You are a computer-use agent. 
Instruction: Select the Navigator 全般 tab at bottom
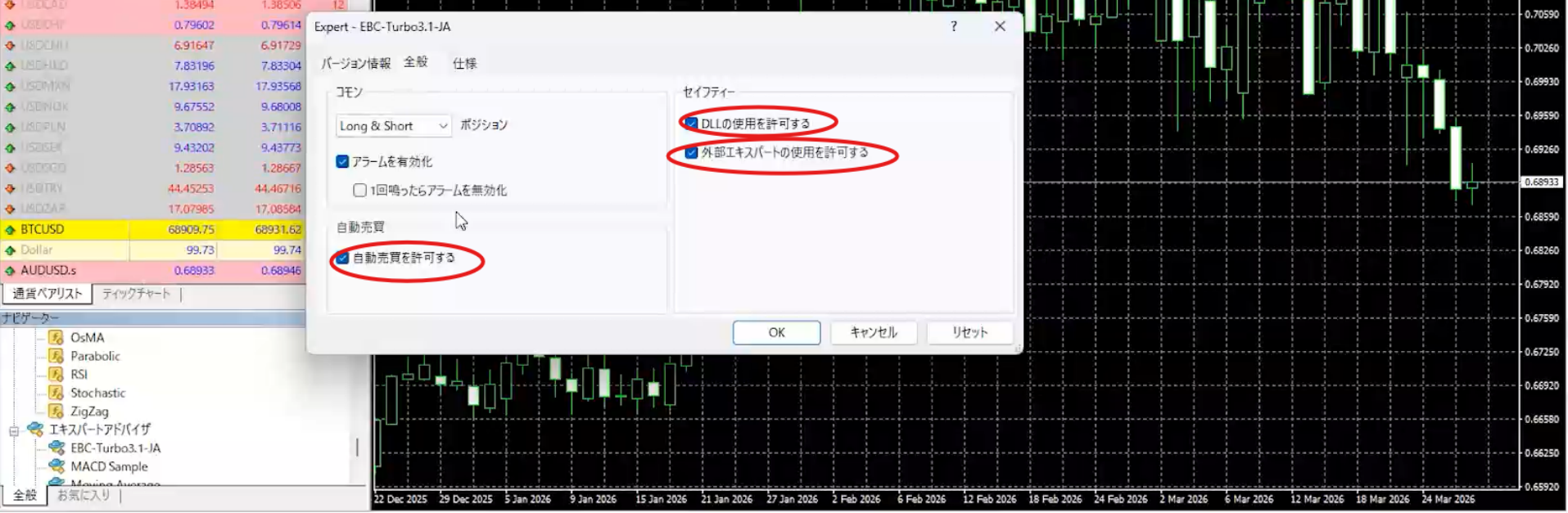click(25, 495)
